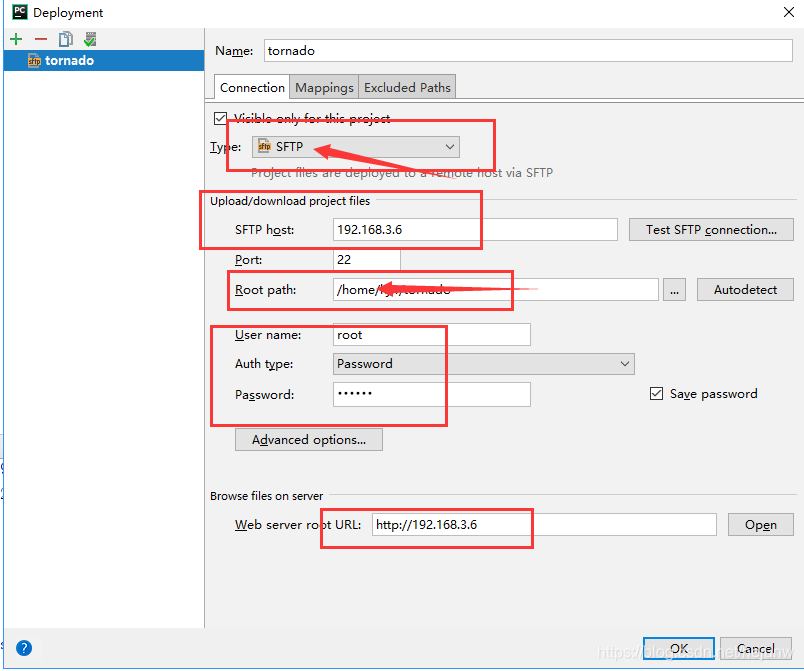Click the Test SFTP connection button
The height and width of the screenshot is (671, 804).
pos(711,229)
